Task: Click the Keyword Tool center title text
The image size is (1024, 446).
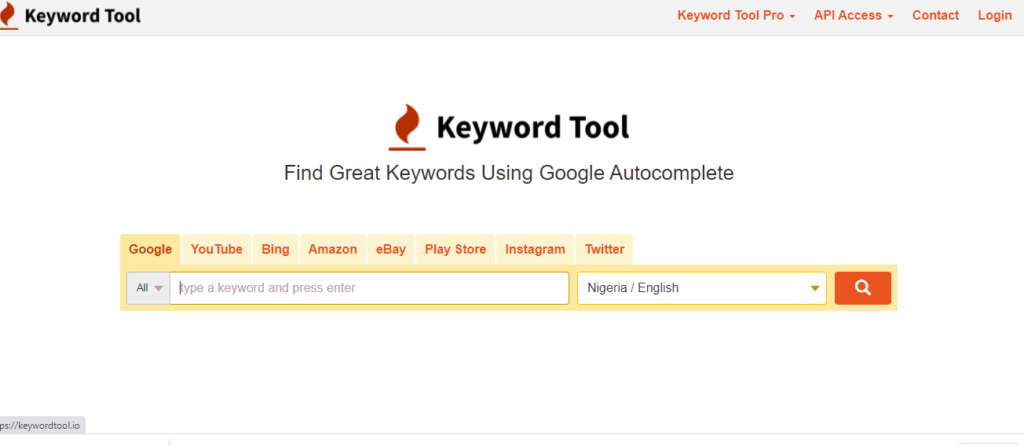Action: pyautogui.click(x=533, y=128)
